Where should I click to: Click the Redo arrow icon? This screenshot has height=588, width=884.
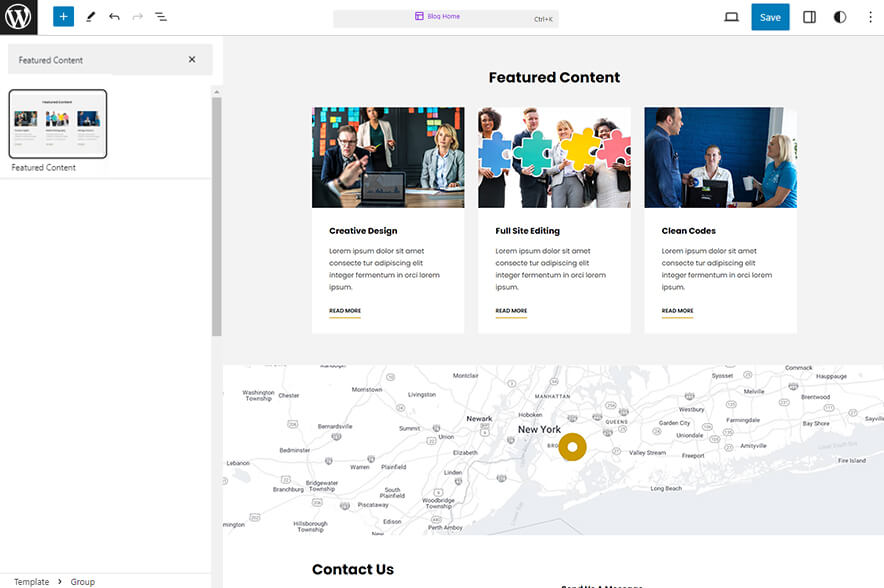tap(136, 16)
